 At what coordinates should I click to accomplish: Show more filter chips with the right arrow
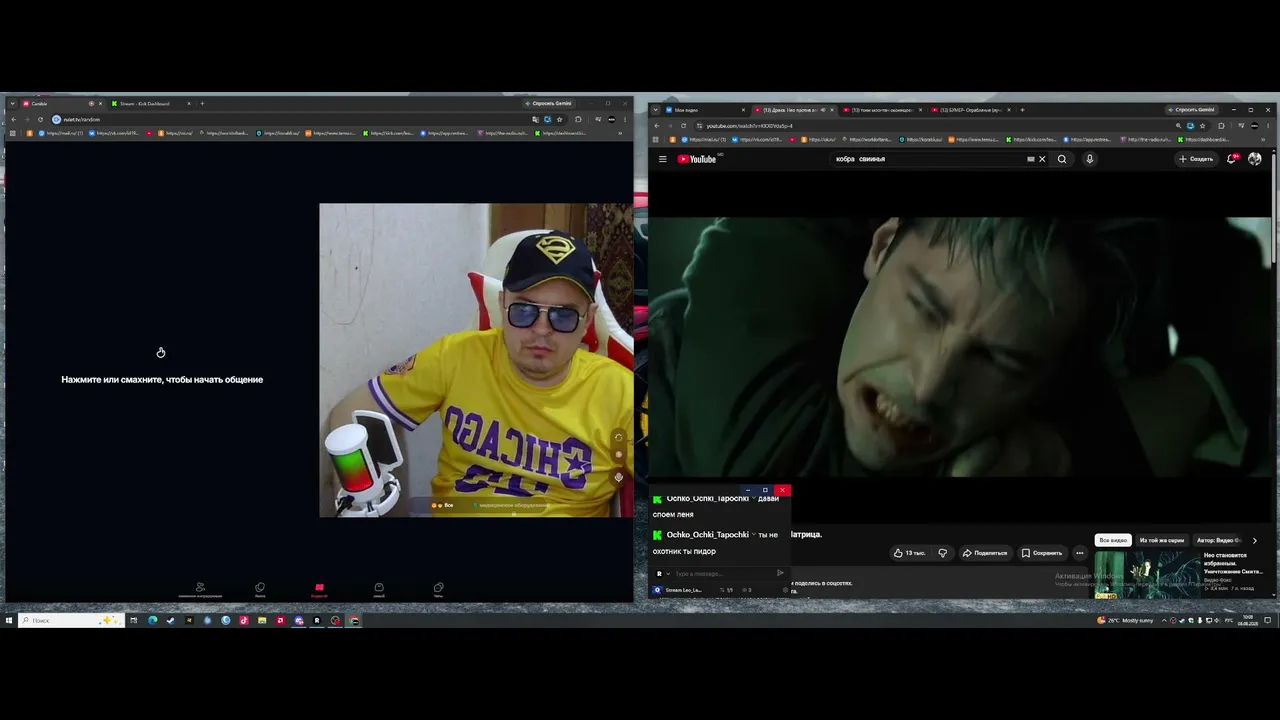[1255, 540]
